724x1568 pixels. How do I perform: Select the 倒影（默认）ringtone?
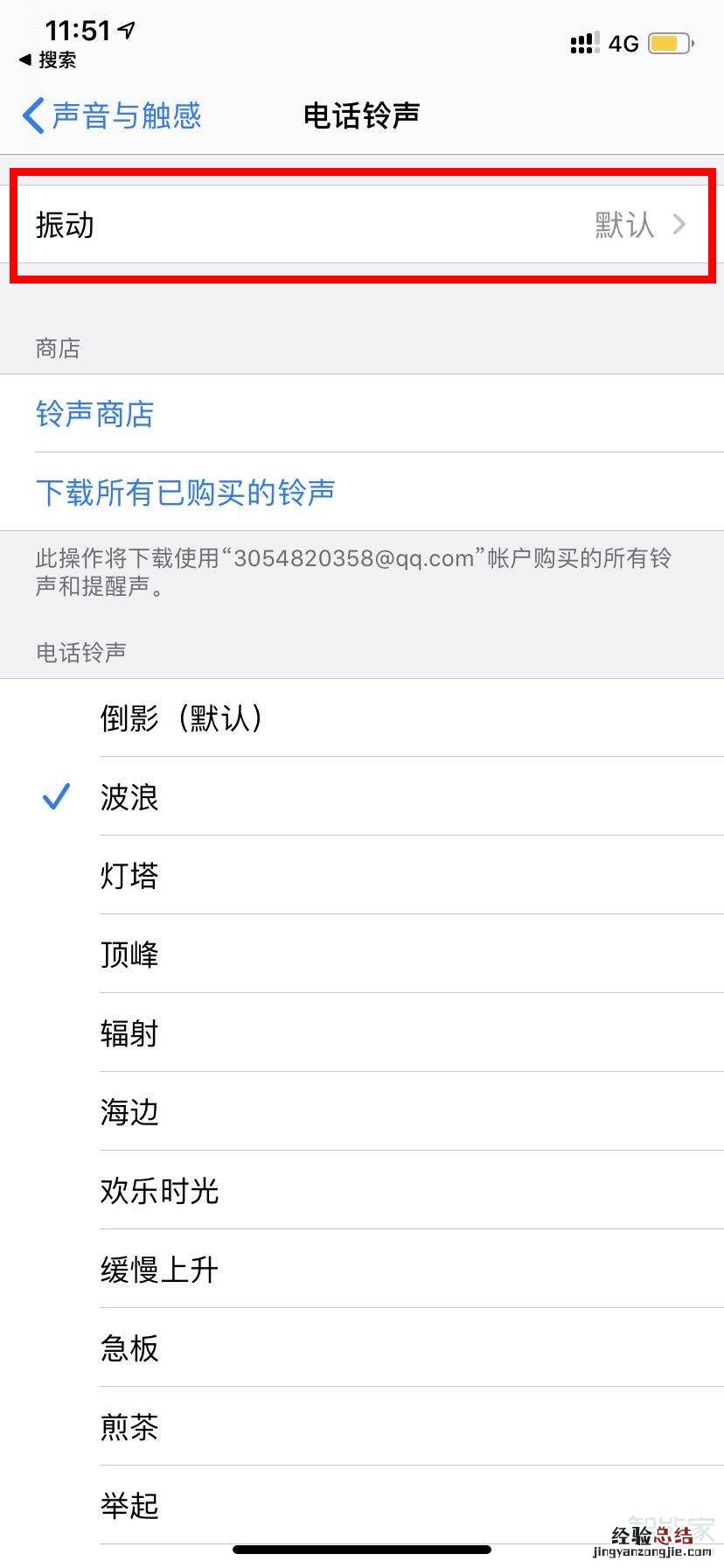tap(182, 718)
